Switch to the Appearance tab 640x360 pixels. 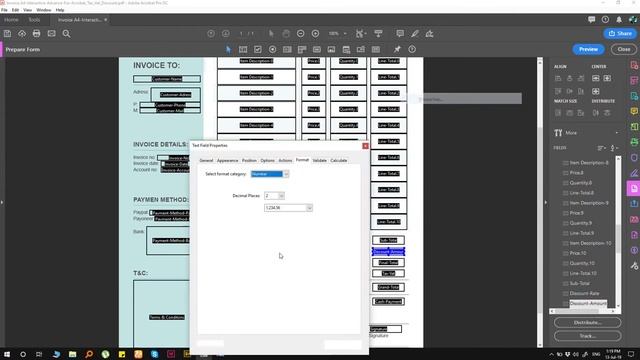[x=227, y=161]
